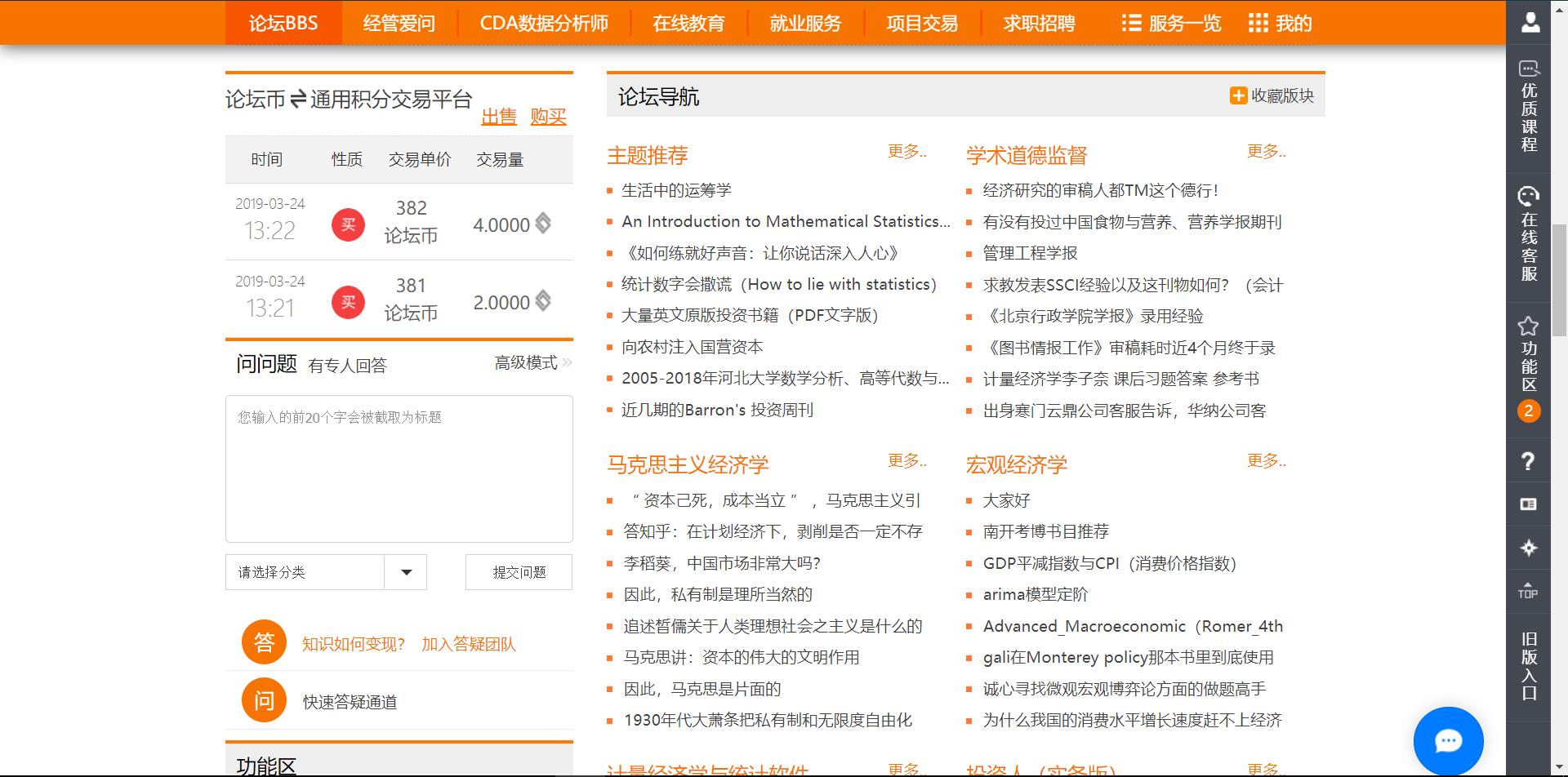Expand the 请选择分类 dropdown
This screenshot has width=1568, height=777.
[406, 572]
